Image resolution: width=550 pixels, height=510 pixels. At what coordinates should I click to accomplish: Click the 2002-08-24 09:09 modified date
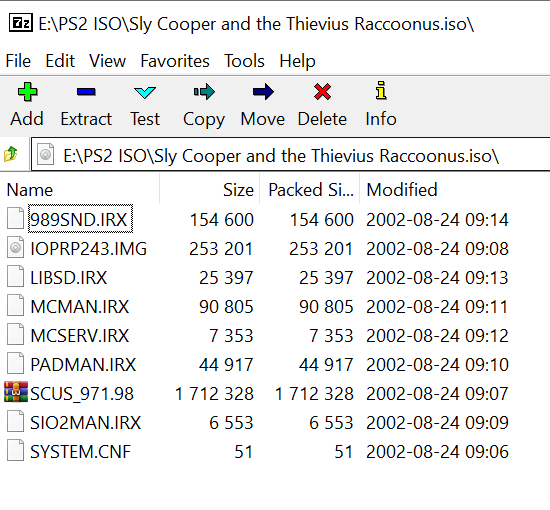point(437,423)
